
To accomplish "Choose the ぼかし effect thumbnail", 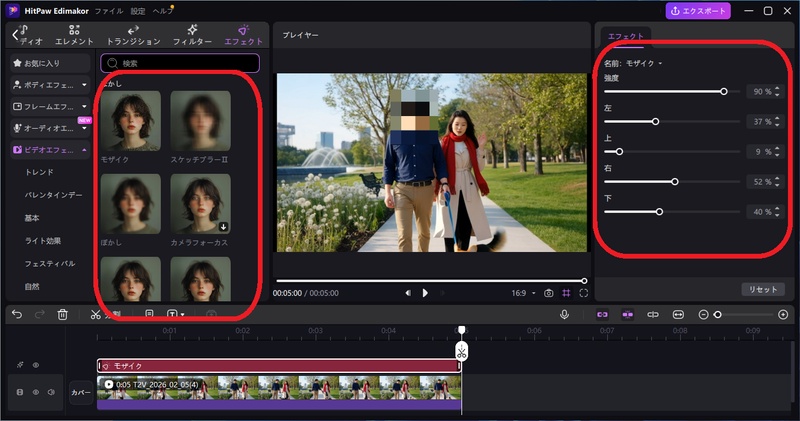I will [x=131, y=204].
